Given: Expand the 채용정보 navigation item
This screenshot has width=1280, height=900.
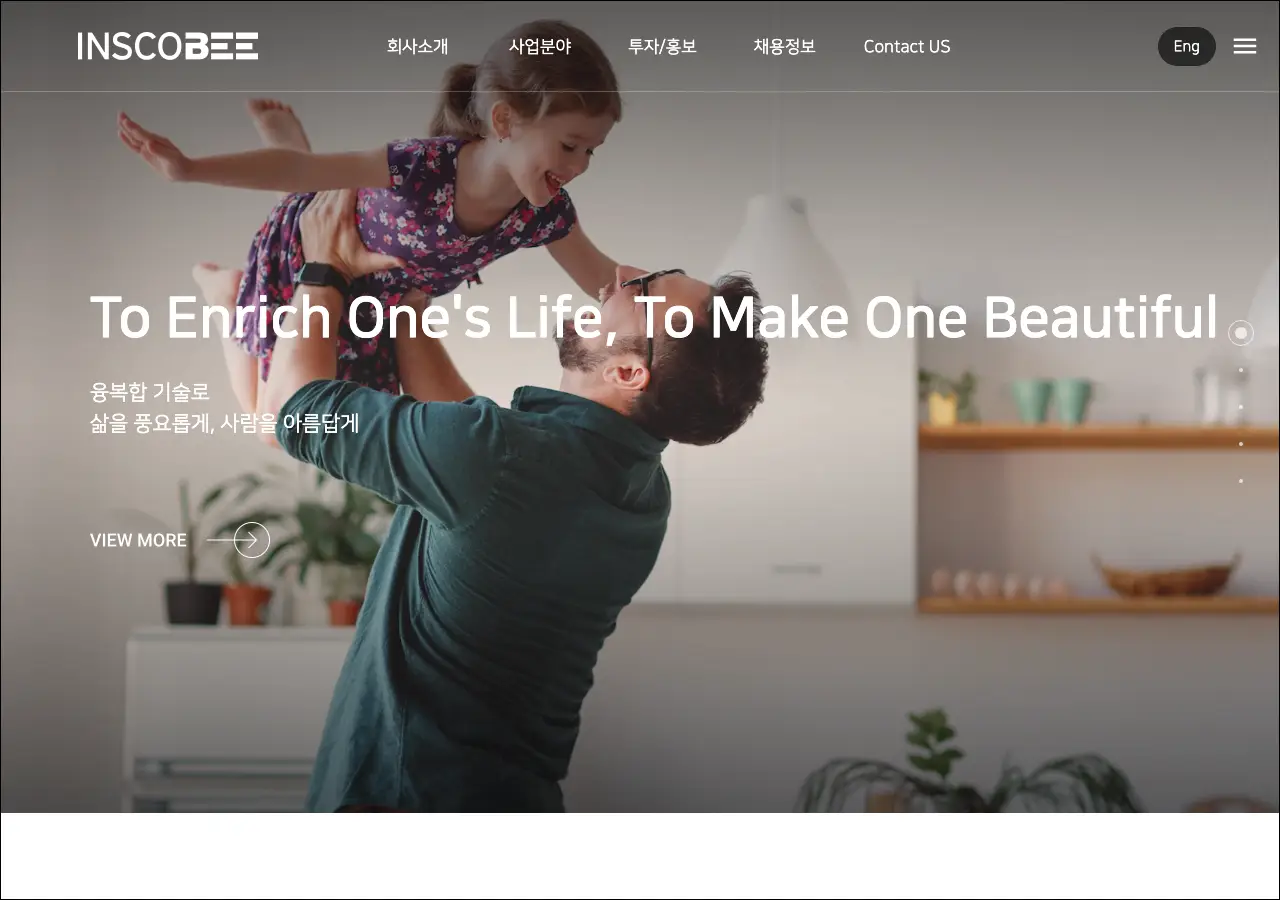Looking at the screenshot, I should point(784,46).
